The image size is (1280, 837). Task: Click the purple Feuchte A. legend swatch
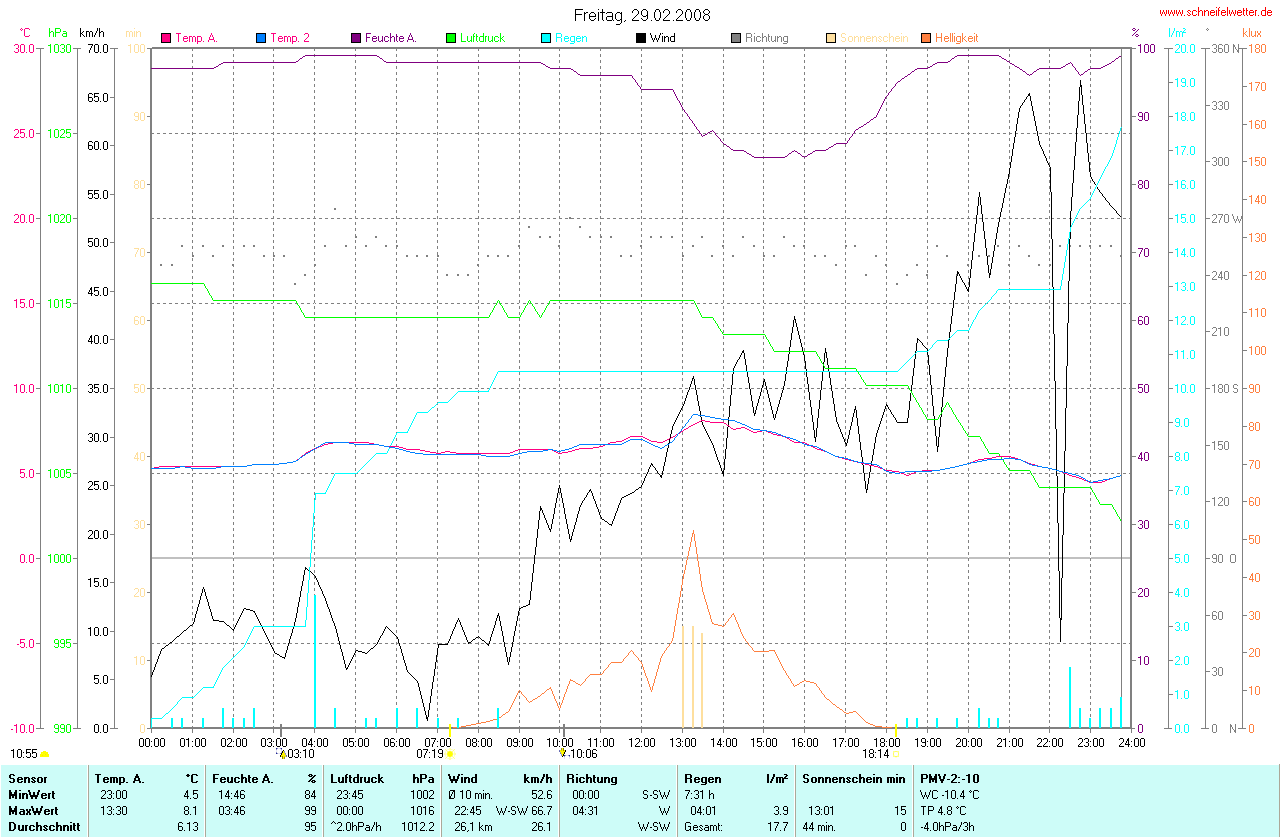[x=355, y=38]
